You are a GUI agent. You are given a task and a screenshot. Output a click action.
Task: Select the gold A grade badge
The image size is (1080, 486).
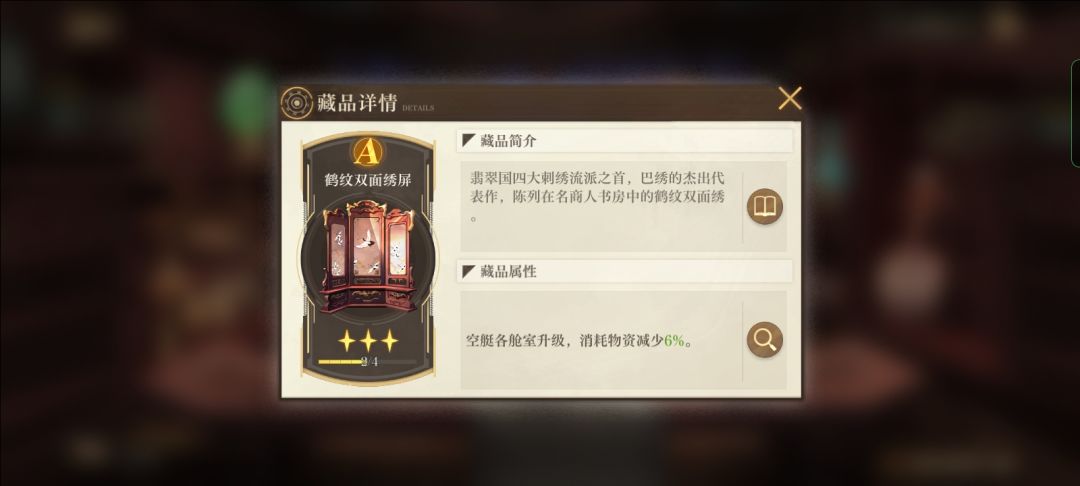368,152
